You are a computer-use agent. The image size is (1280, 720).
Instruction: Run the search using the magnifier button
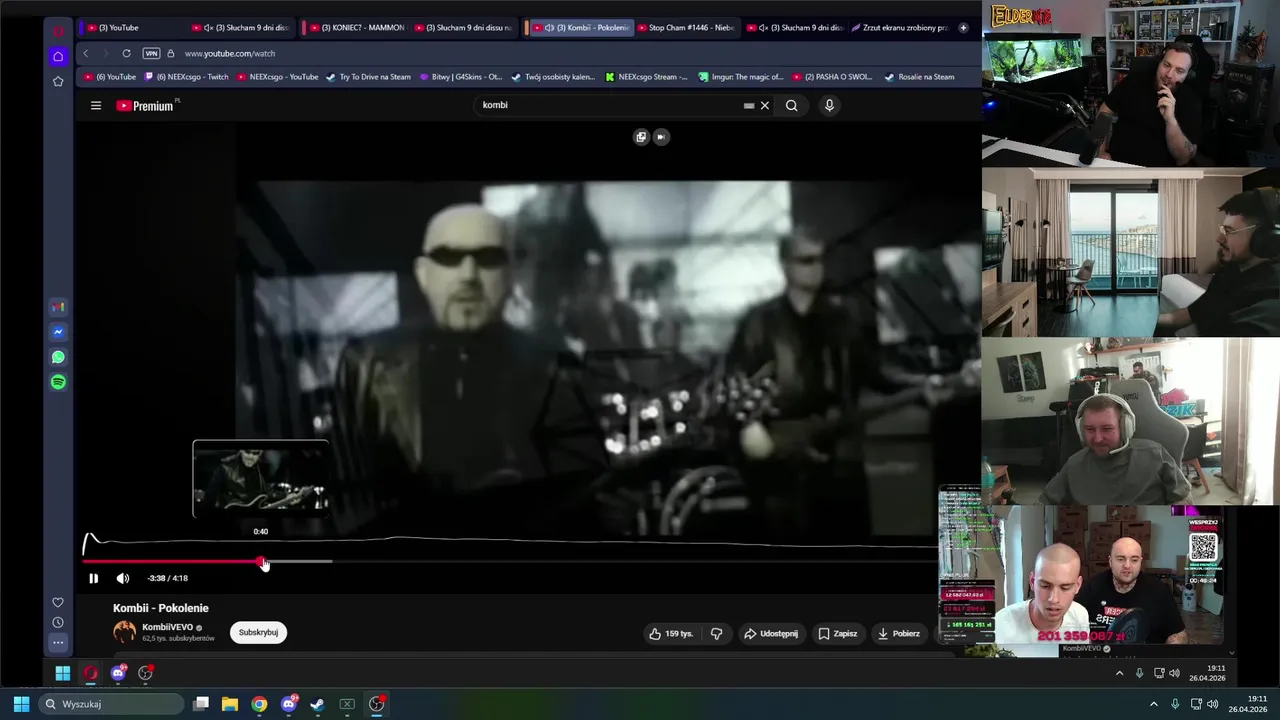(x=791, y=105)
